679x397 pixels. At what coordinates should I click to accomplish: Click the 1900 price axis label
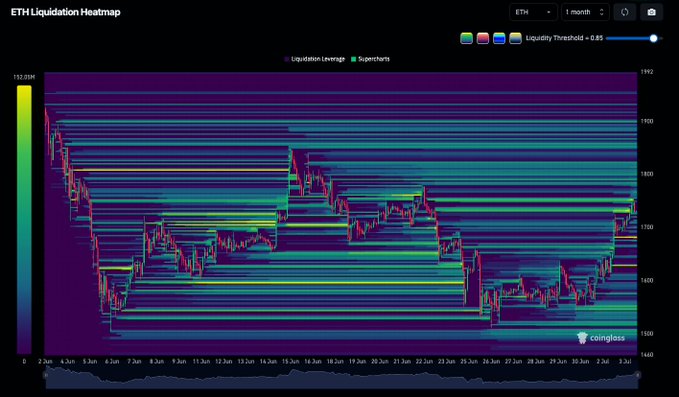(x=647, y=121)
